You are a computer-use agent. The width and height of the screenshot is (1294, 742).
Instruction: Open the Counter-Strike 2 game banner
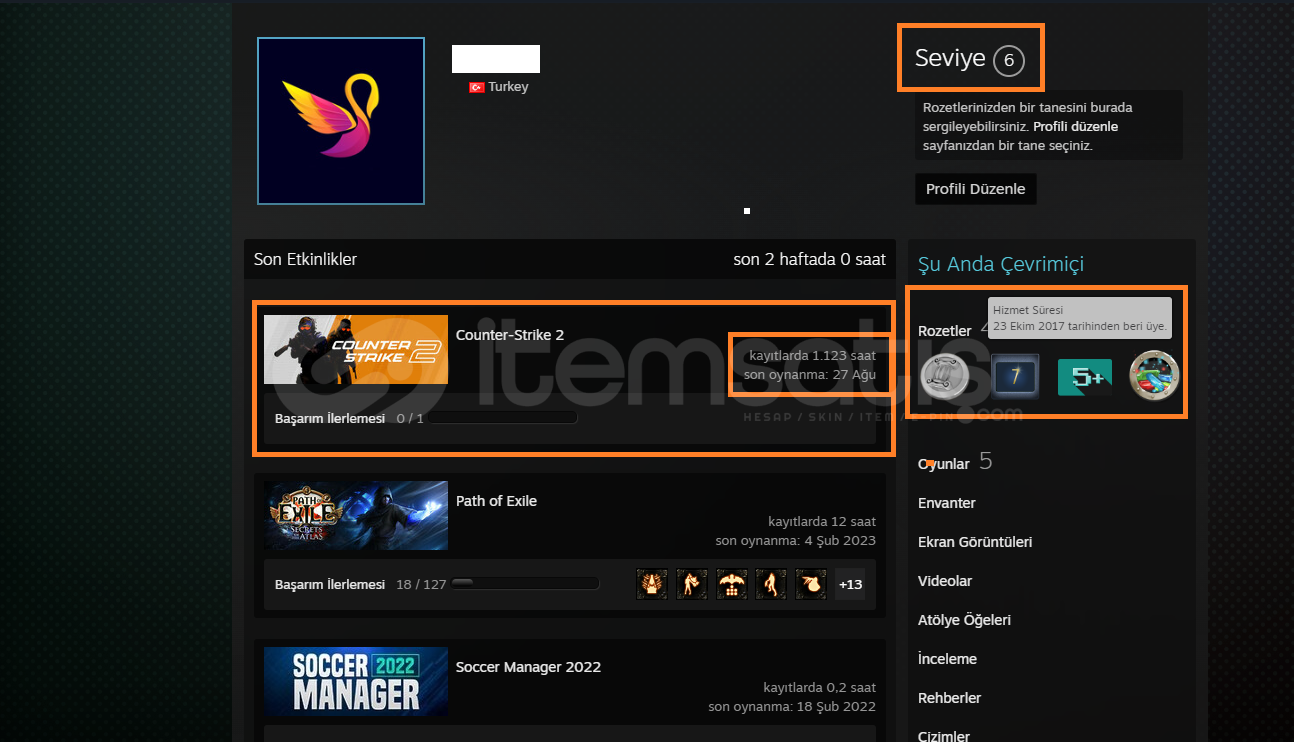(x=356, y=350)
